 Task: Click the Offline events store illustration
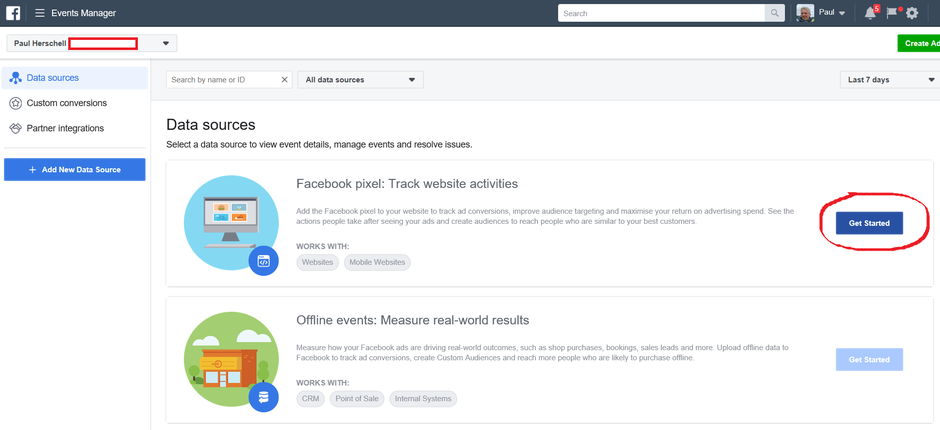tap(231, 359)
